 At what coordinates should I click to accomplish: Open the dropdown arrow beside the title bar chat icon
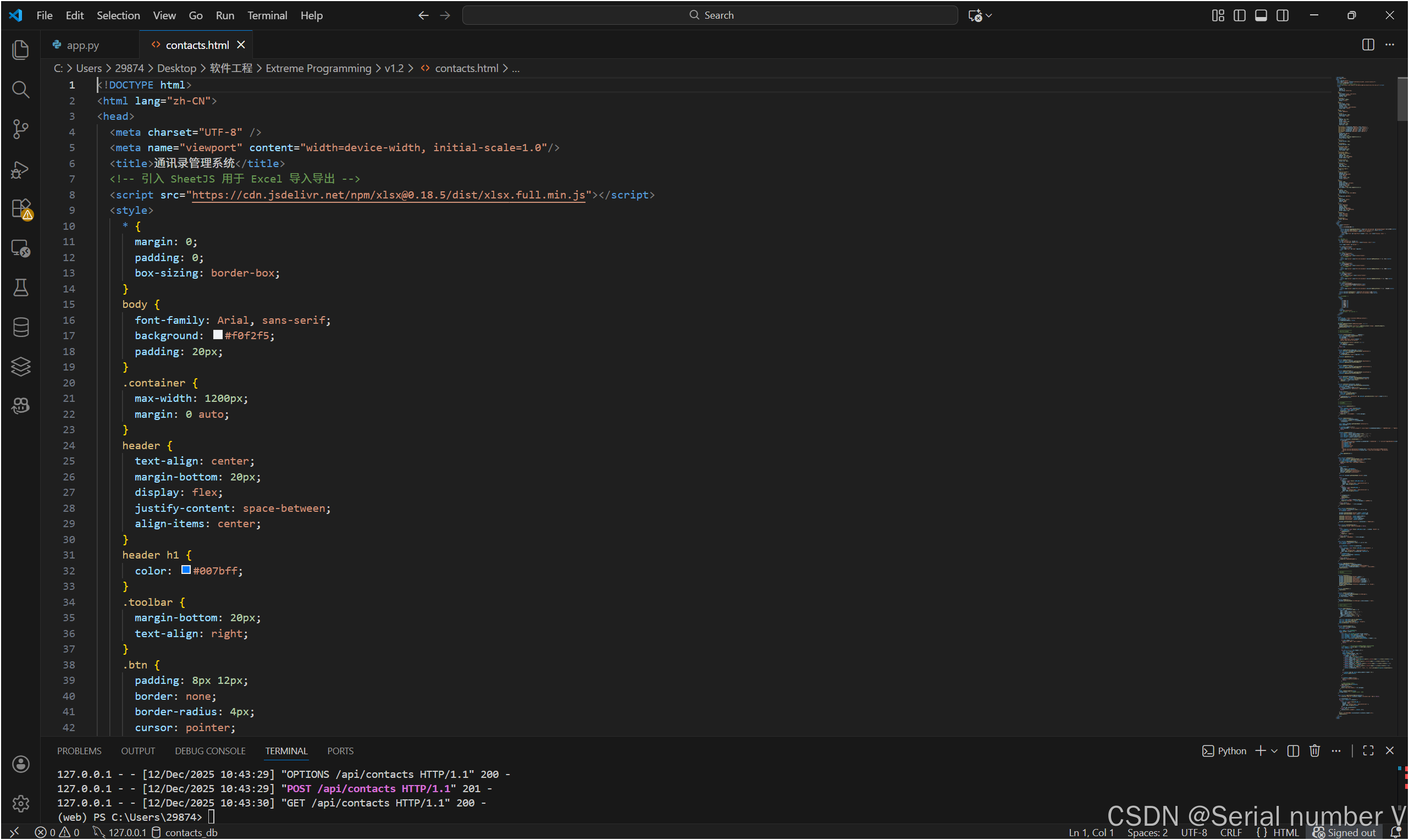click(x=989, y=15)
